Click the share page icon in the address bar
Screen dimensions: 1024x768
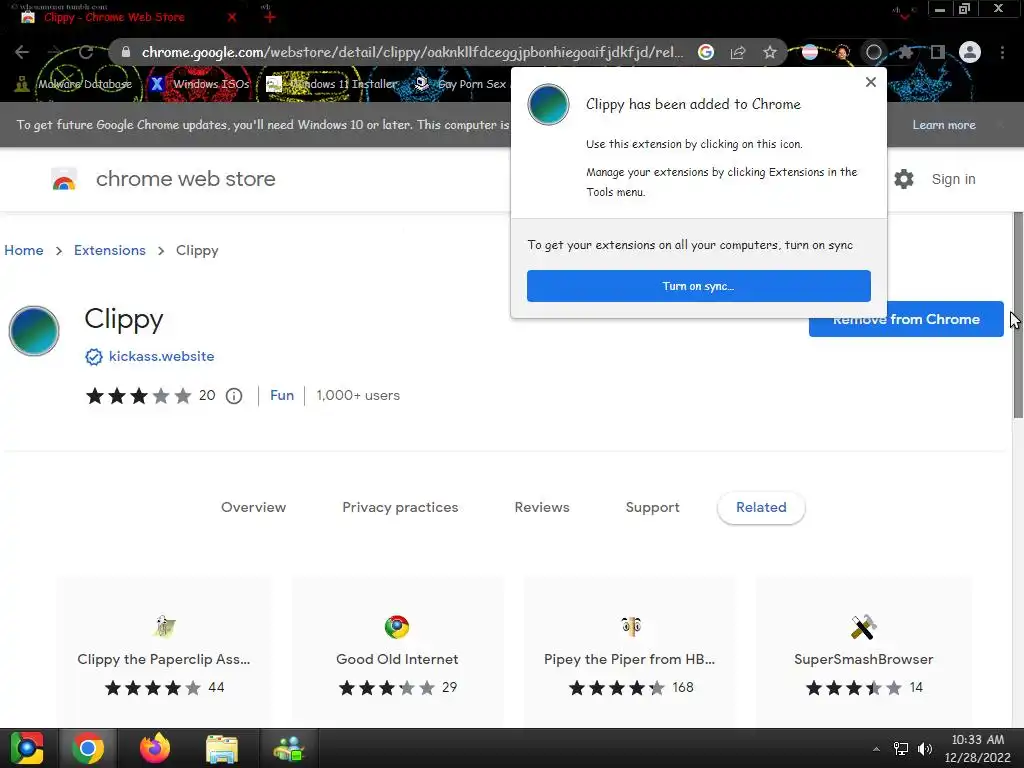[x=738, y=52]
